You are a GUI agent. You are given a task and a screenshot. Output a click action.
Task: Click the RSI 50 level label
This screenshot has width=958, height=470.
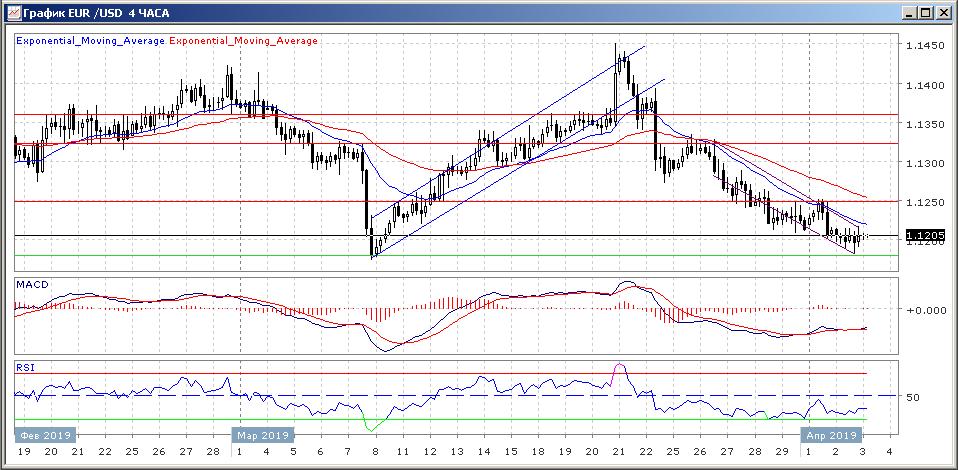[912, 397]
